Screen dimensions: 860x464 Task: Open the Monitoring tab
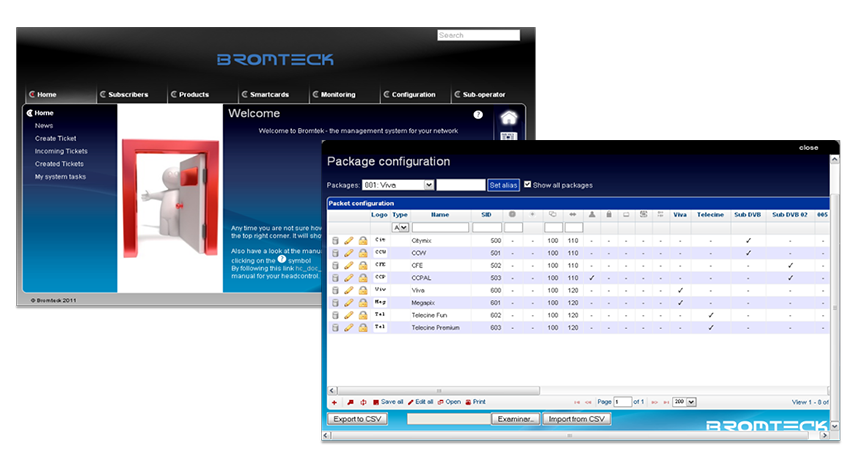(335, 94)
